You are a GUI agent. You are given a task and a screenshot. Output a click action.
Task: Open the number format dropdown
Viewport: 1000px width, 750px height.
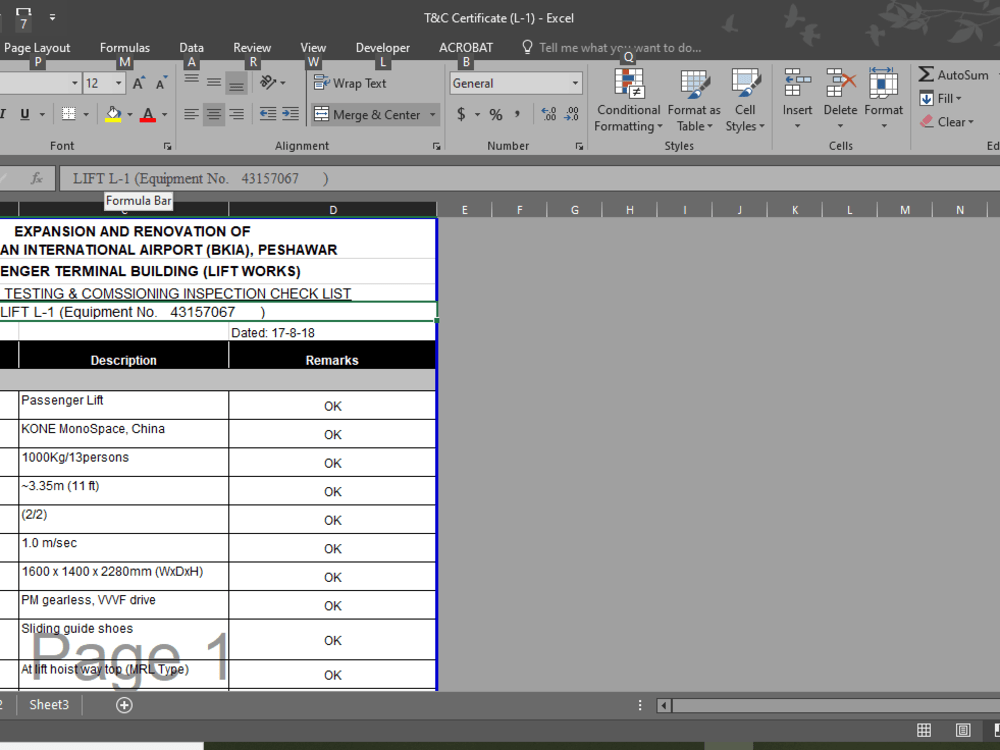pos(575,84)
